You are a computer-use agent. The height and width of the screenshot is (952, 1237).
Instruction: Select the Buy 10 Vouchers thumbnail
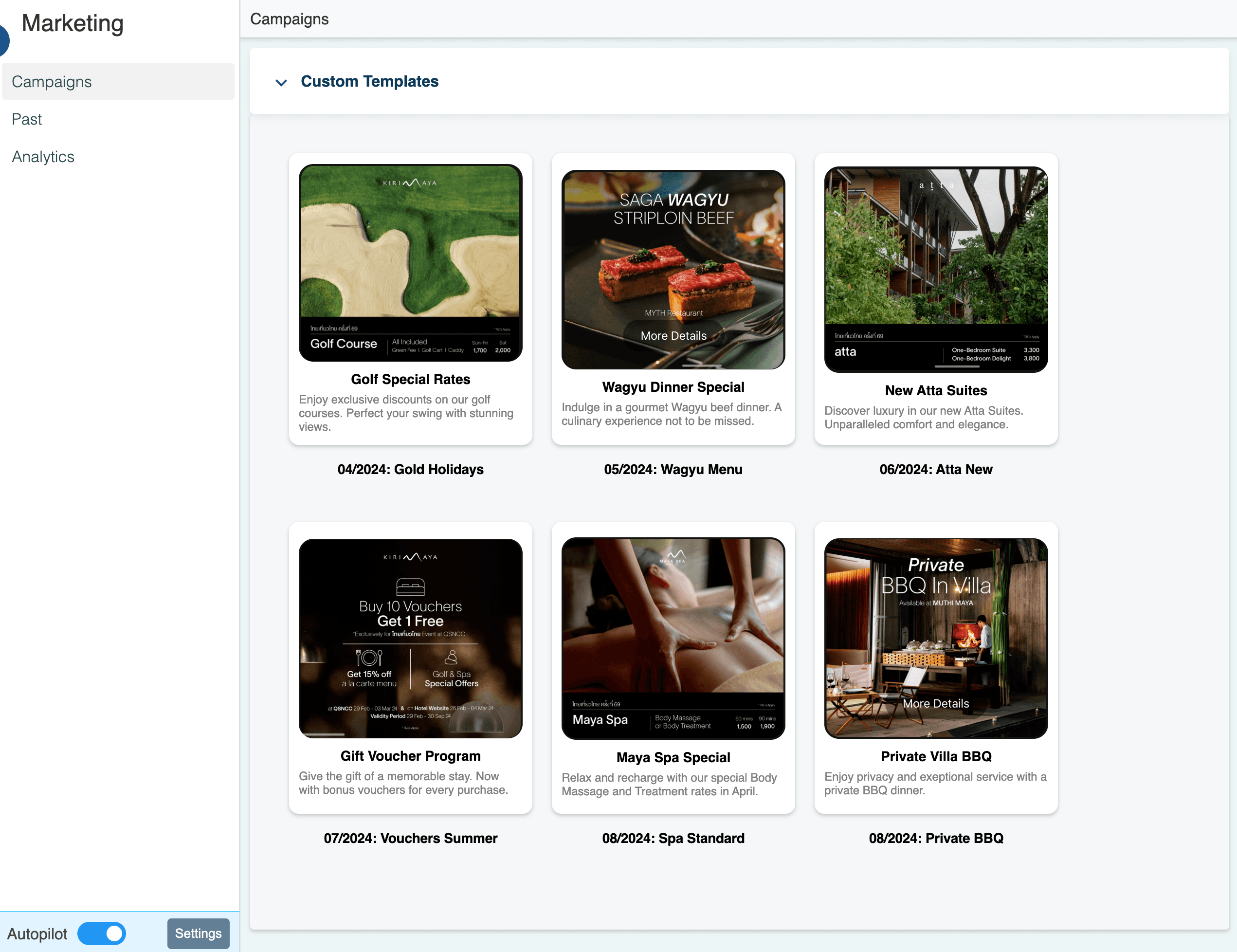[411, 638]
